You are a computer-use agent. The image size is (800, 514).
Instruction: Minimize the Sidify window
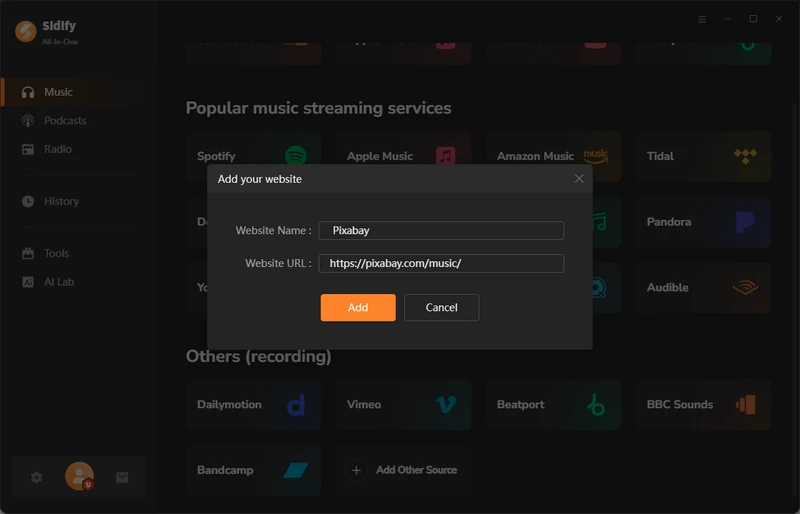728,19
